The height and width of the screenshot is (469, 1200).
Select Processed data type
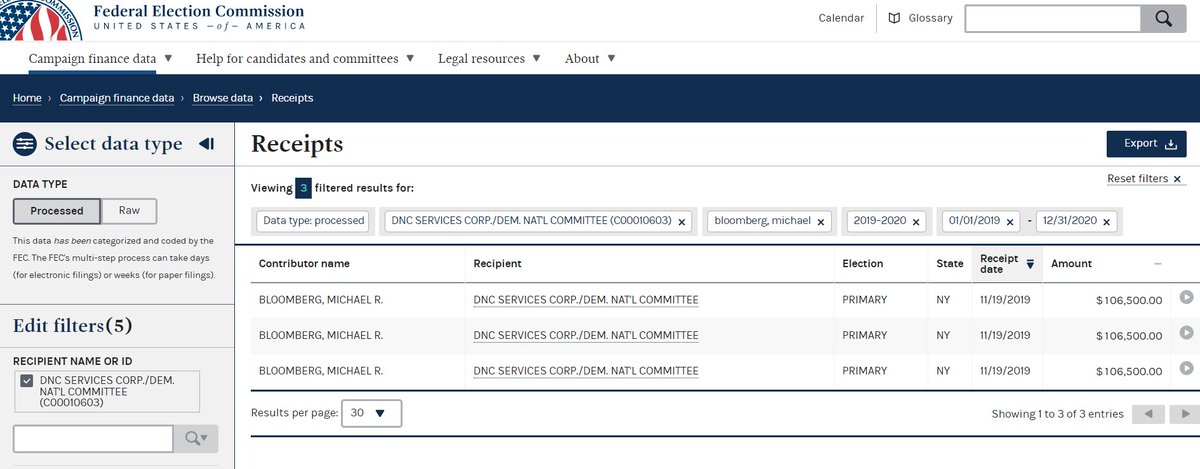click(57, 211)
